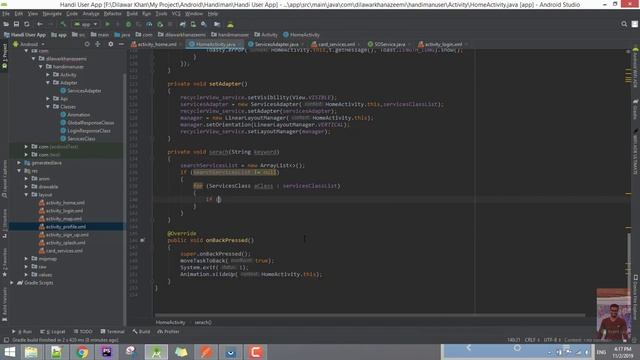Click the Profile app gauge icon
Screen dimensions: 640x360
pos(149,24)
